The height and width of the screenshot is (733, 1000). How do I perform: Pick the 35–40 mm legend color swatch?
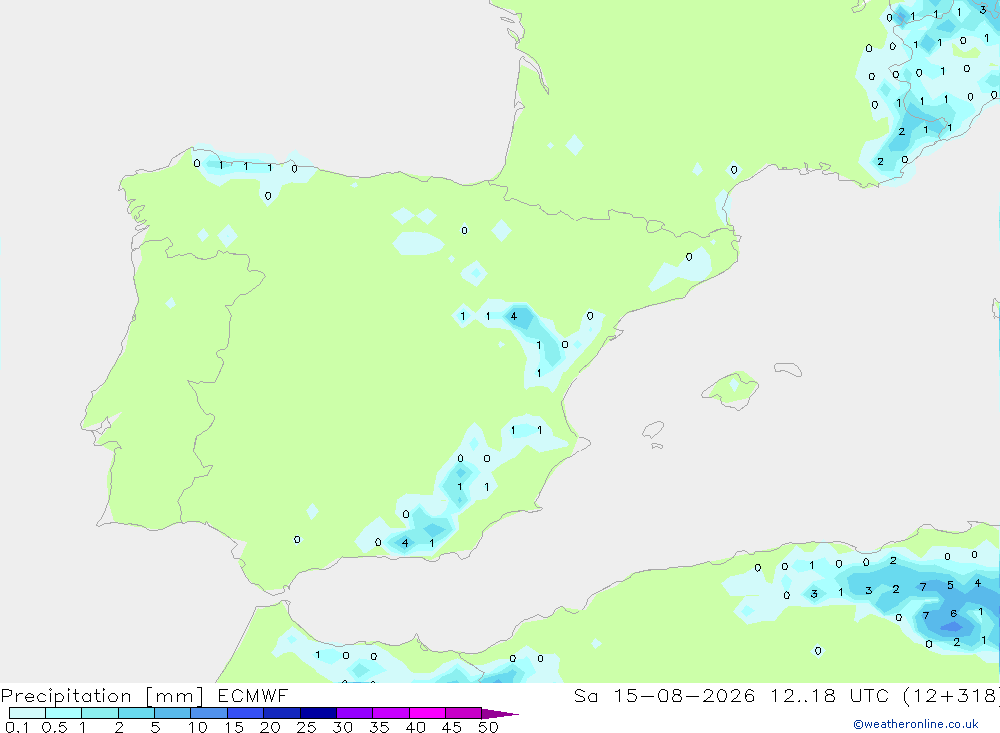(x=391, y=713)
